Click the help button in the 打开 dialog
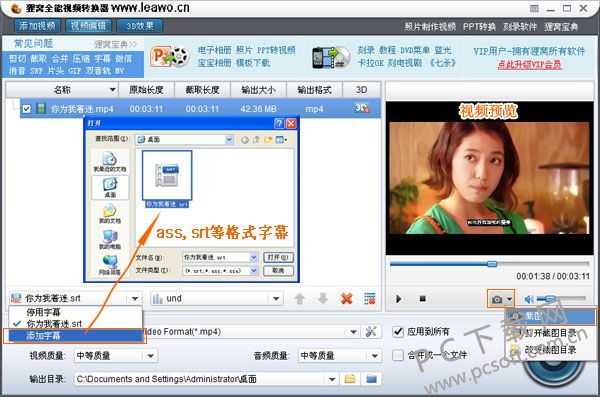 [279, 123]
